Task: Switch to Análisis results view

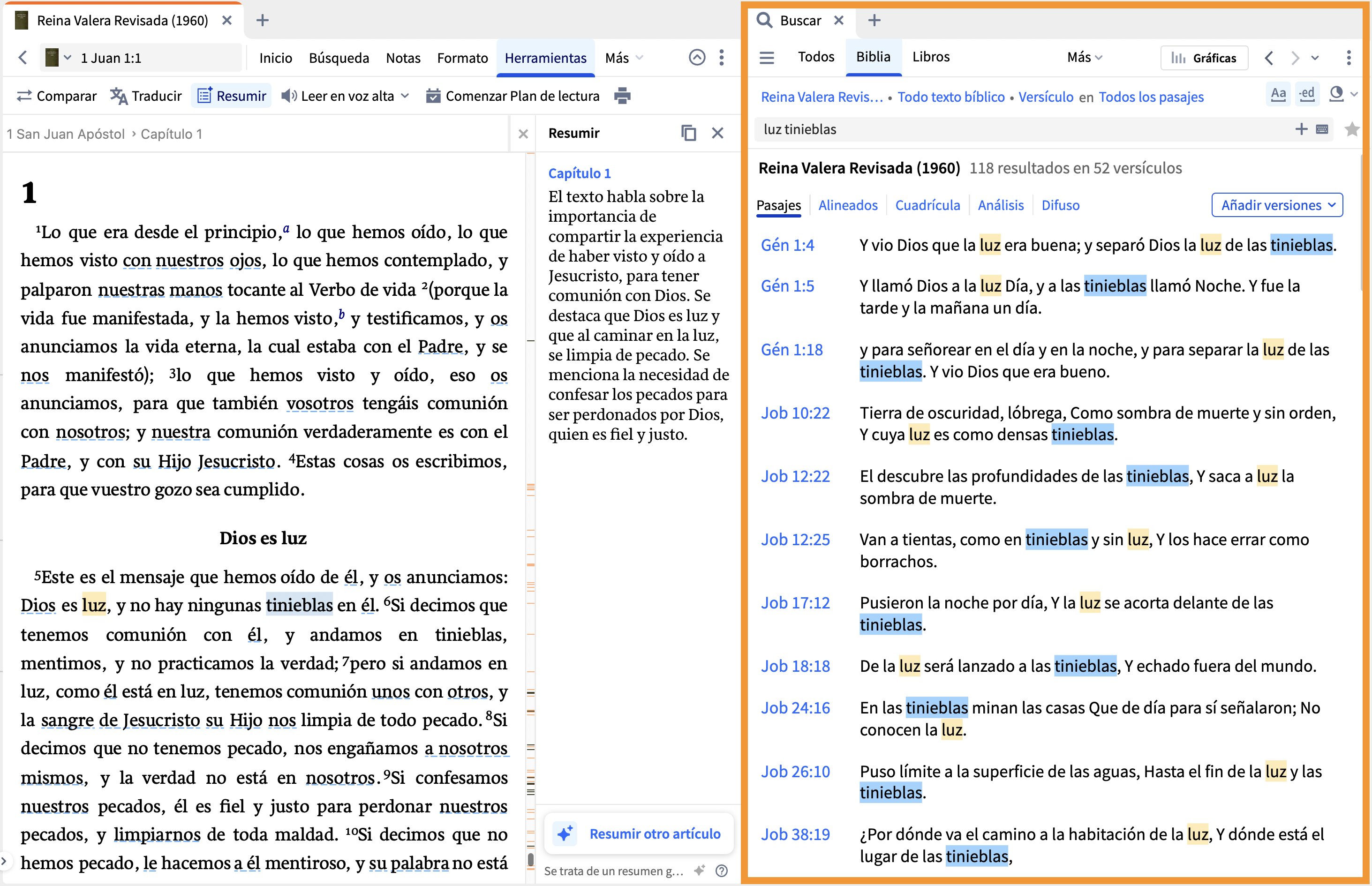Action: pos(1001,205)
